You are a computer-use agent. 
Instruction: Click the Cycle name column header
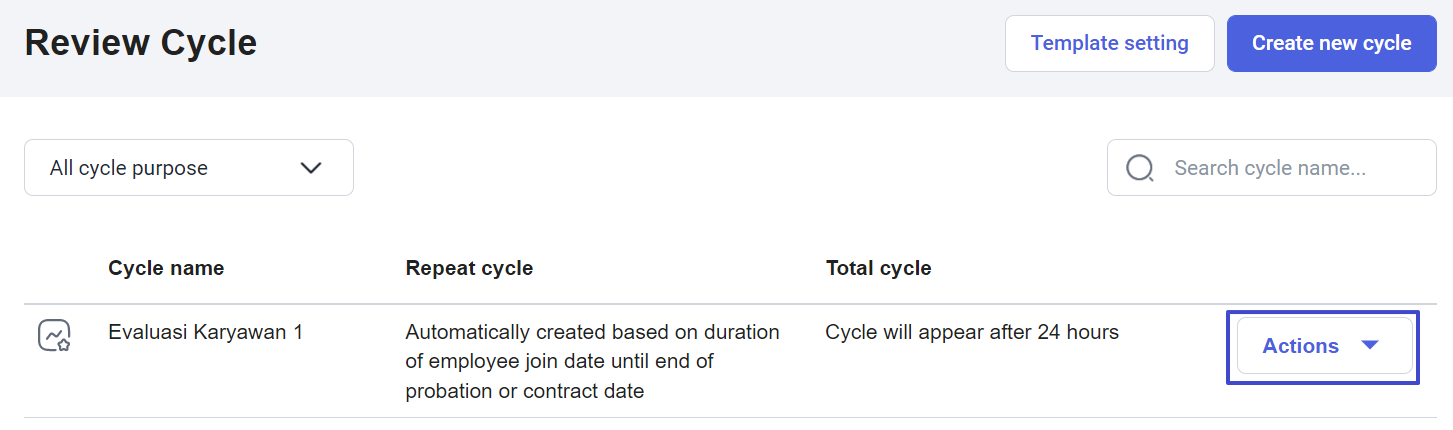pos(166,268)
